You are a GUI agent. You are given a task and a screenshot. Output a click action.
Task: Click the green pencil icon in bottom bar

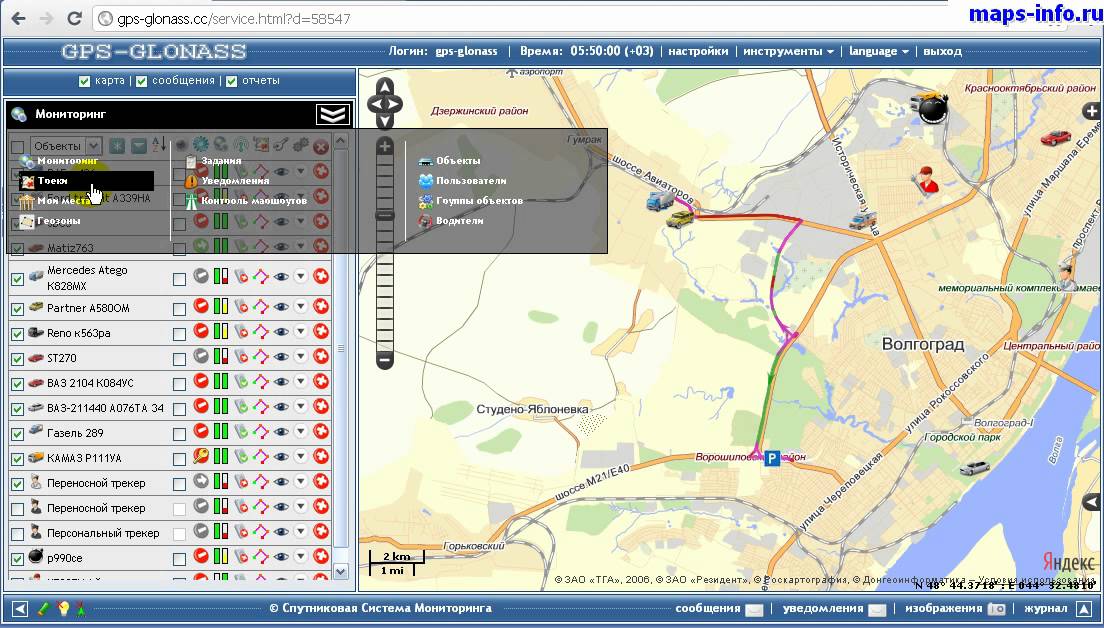pos(43,608)
